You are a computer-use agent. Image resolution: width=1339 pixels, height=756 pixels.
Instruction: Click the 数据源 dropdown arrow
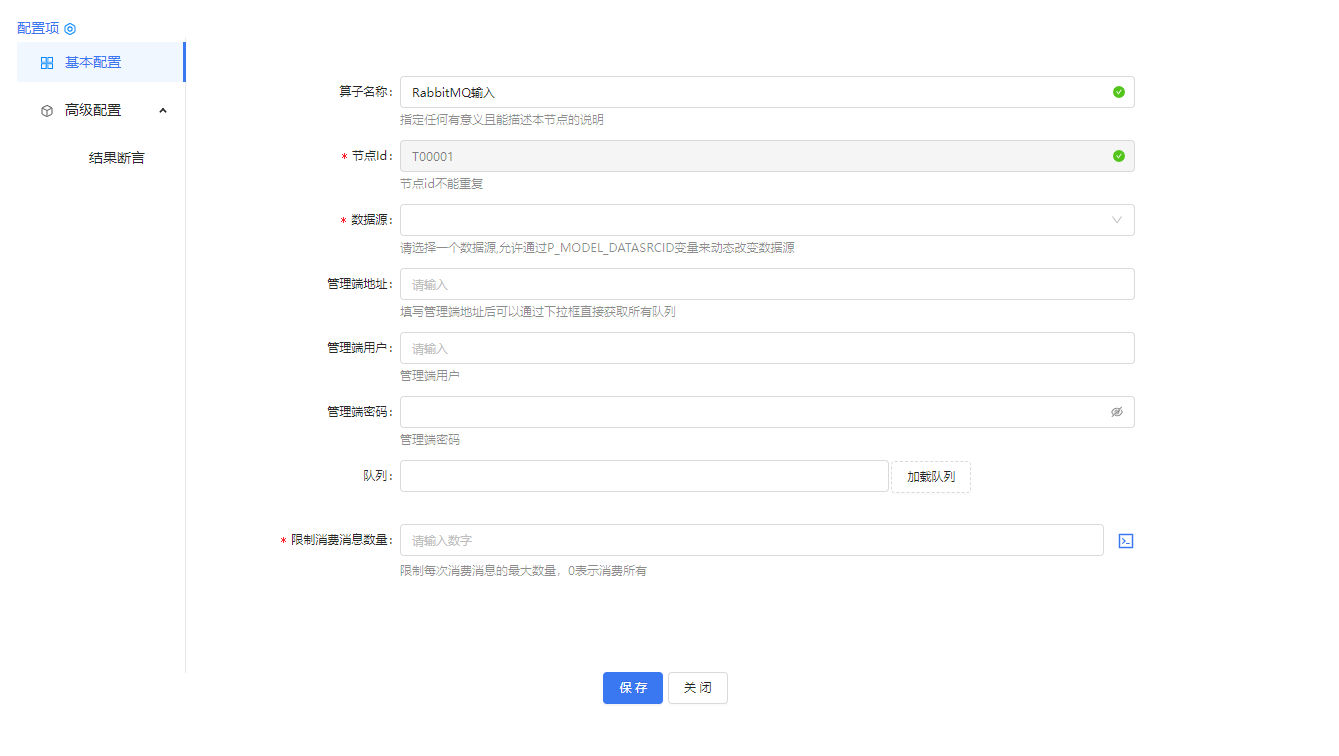(1116, 220)
